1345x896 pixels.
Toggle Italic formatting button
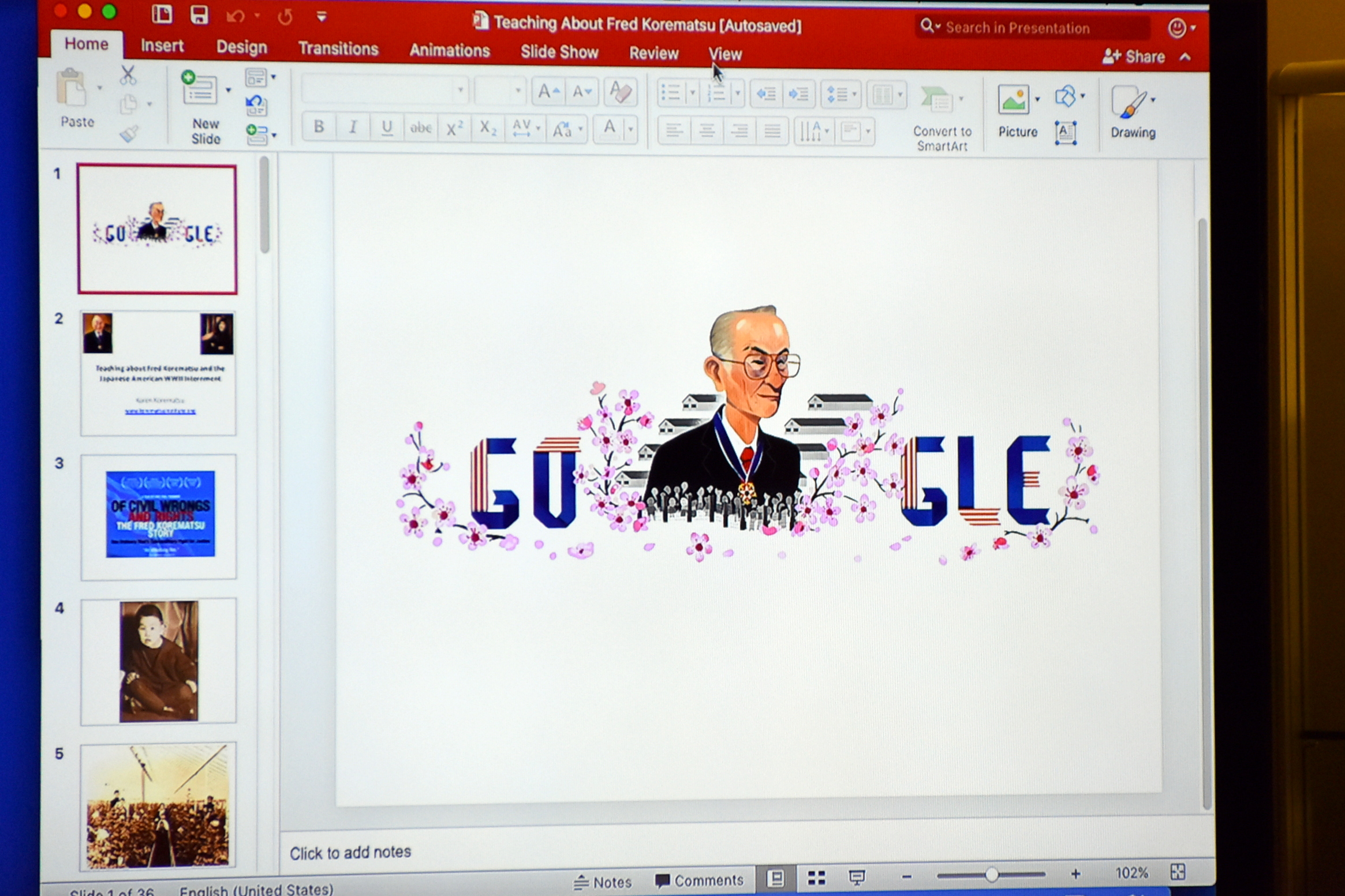(353, 128)
